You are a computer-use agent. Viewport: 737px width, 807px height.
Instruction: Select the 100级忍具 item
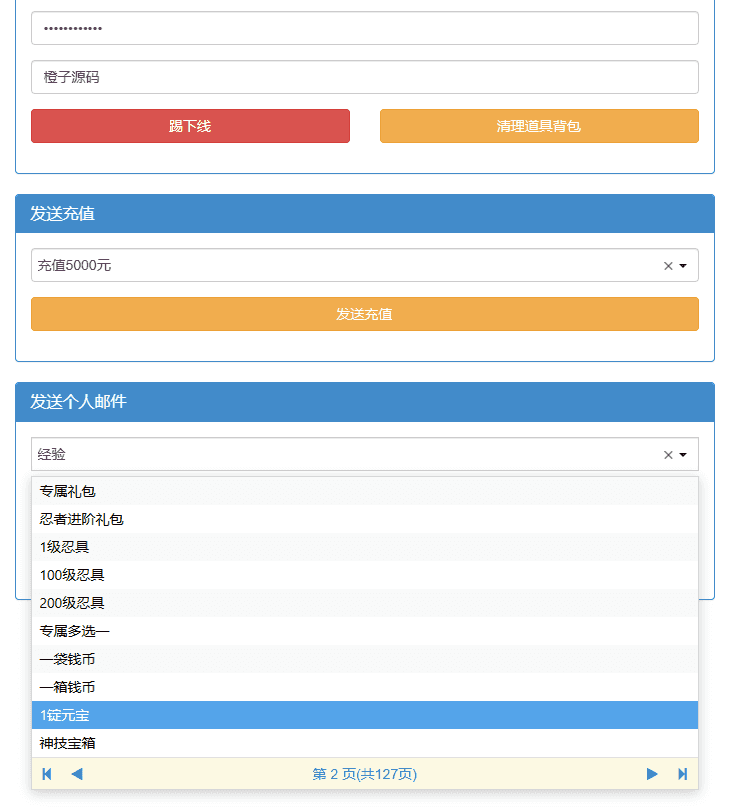[72, 575]
